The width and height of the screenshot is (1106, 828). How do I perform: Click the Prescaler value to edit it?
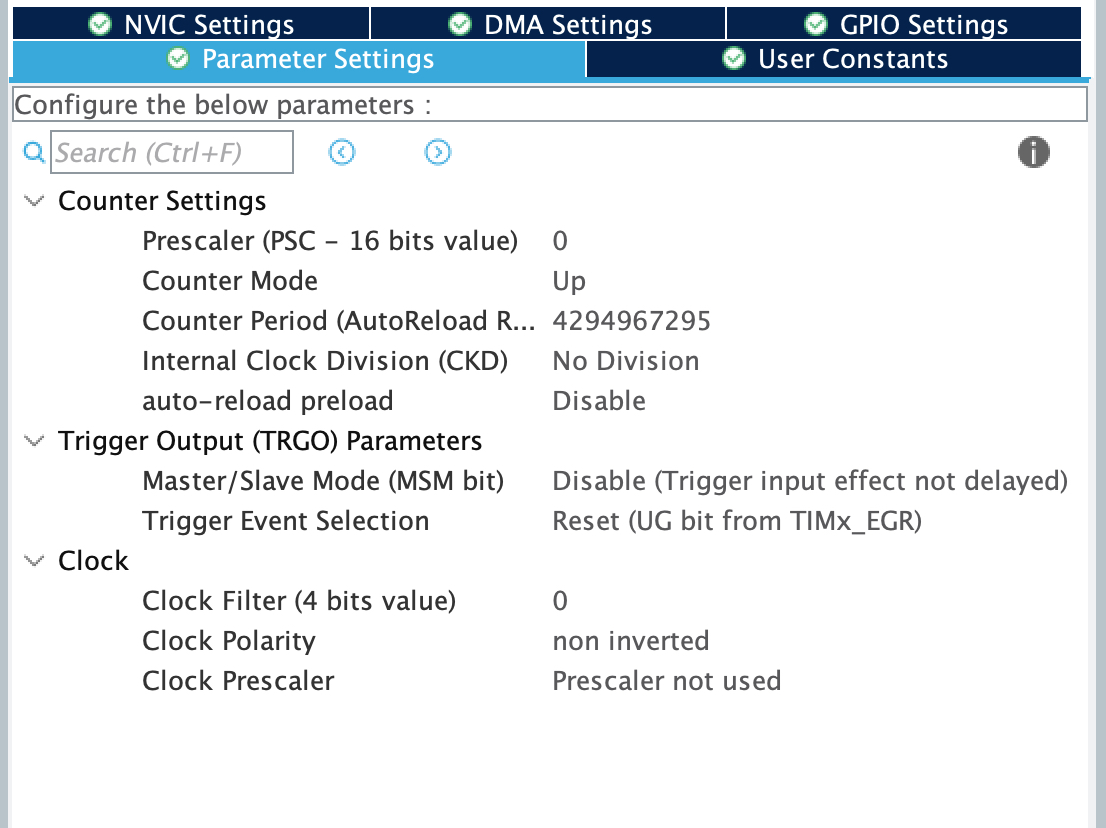point(560,240)
